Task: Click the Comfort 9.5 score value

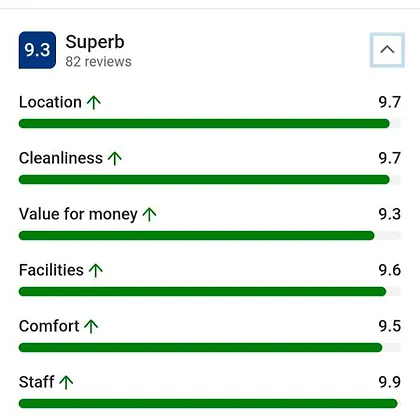Action: click(389, 326)
